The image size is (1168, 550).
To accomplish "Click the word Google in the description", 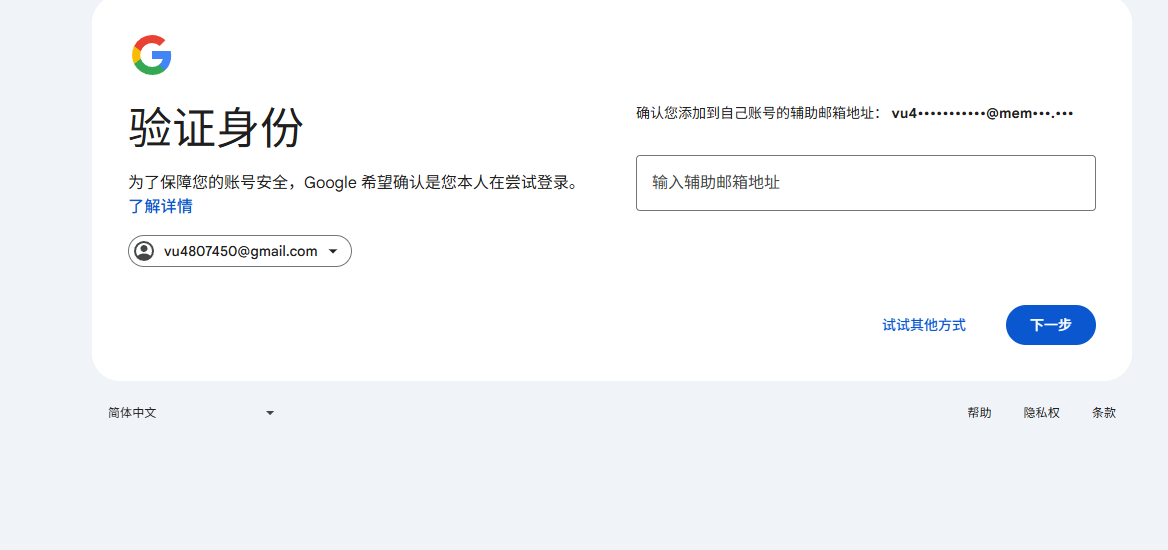I will (330, 182).
